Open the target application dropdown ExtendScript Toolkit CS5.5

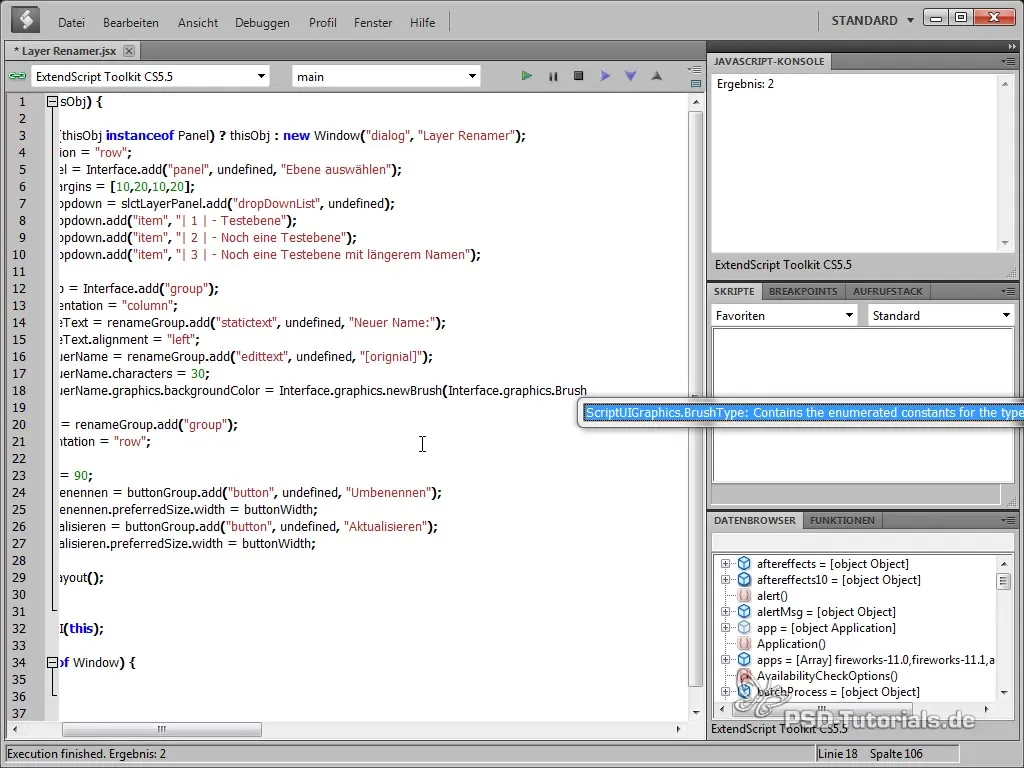pyautogui.click(x=150, y=76)
